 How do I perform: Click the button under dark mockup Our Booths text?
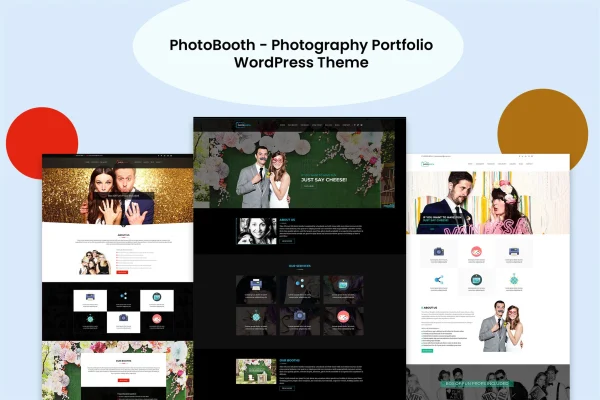coord(287,388)
